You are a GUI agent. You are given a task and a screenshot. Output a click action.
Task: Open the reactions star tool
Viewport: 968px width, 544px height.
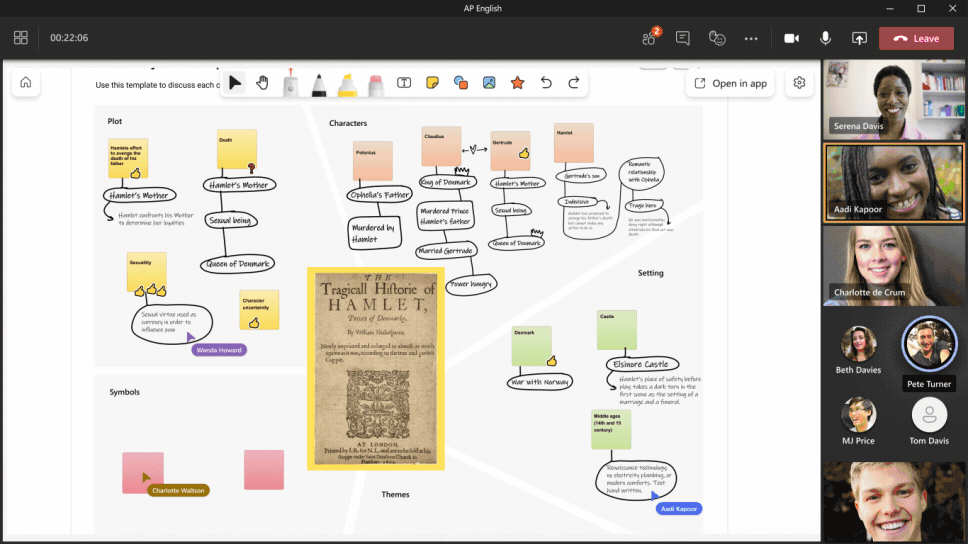(517, 83)
